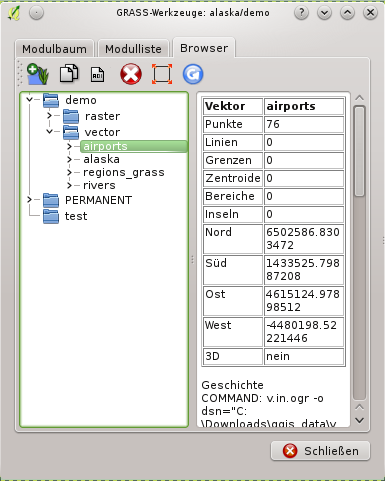Click the Ost coordinate value

point(304,301)
